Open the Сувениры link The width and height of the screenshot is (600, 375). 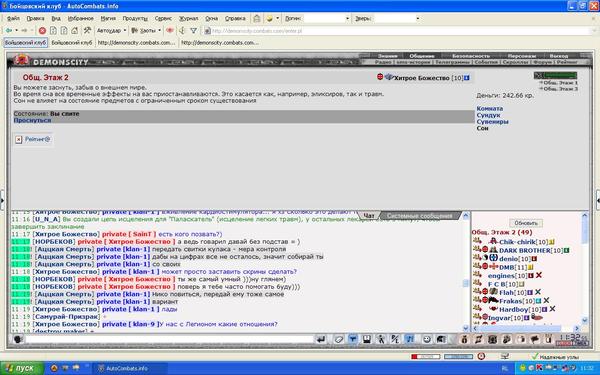tap(492, 122)
